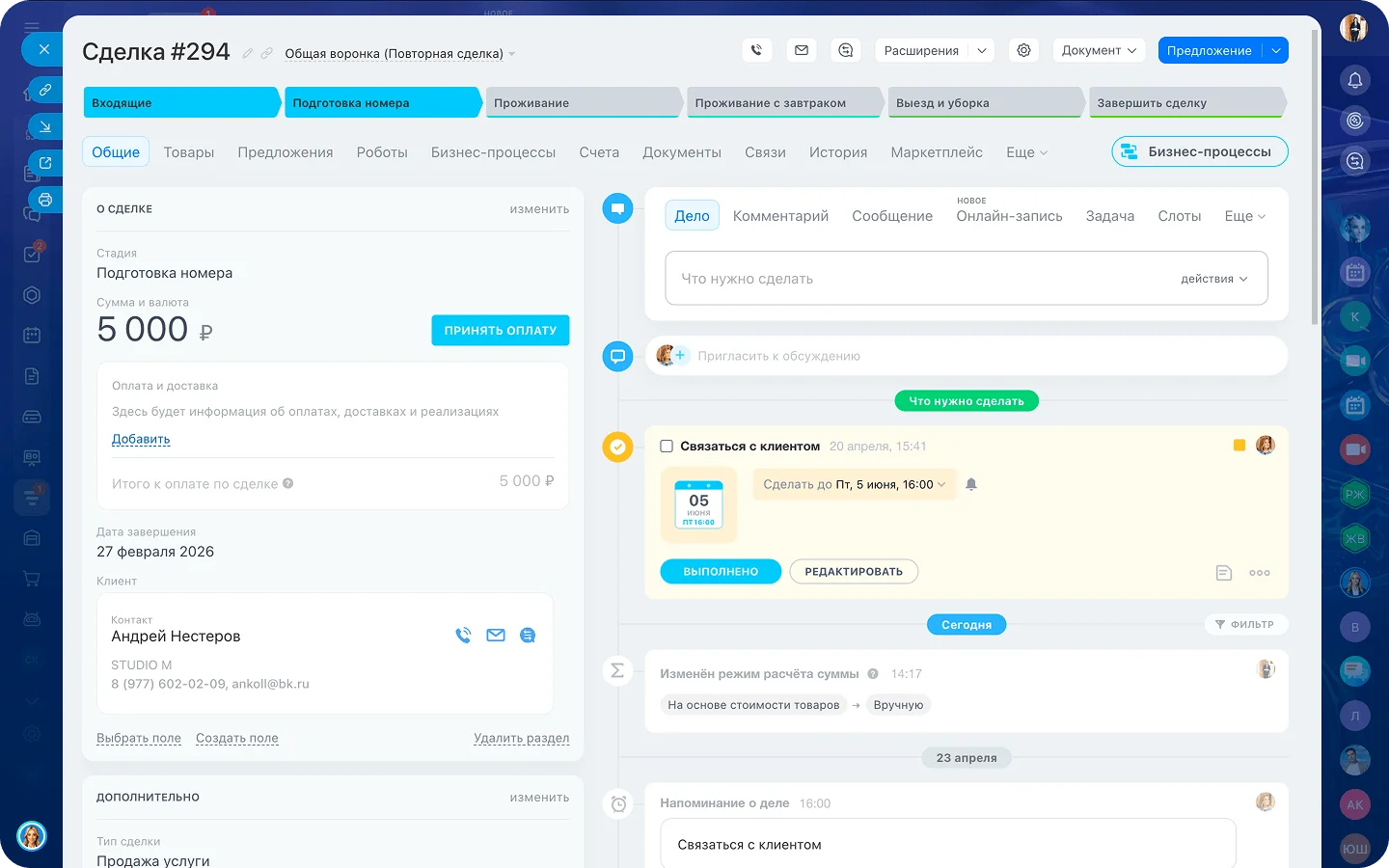Open the Документ dropdown

(x=1099, y=50)
